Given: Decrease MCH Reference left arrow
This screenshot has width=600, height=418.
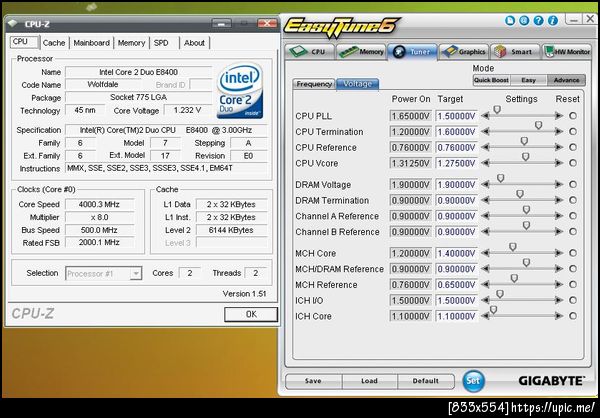Looking at the screenshot, I should 485,284.
